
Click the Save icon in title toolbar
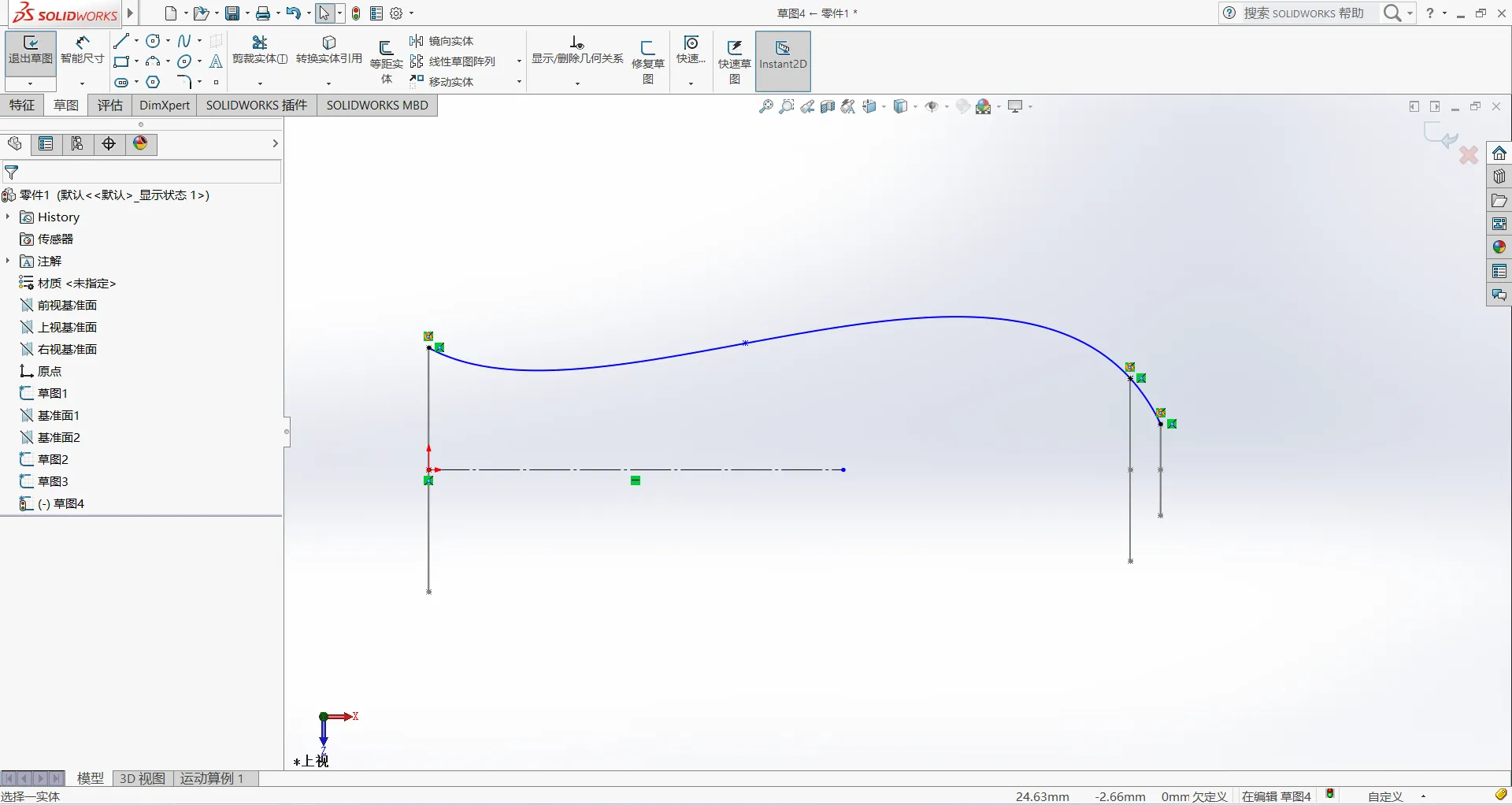[x=232, y=13]
